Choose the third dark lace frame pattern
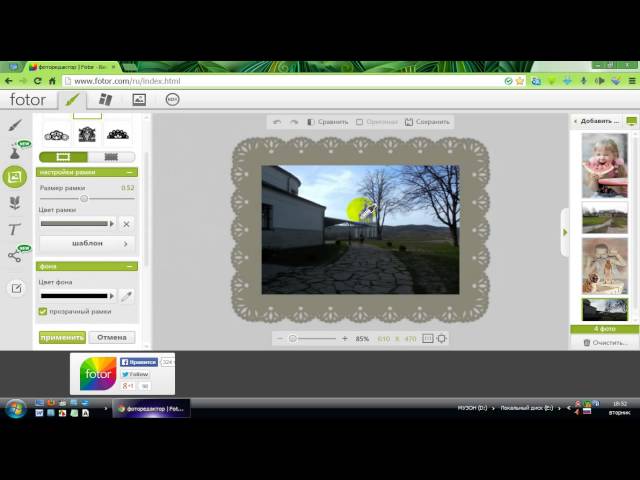The image size is (640, 480). 118,134
